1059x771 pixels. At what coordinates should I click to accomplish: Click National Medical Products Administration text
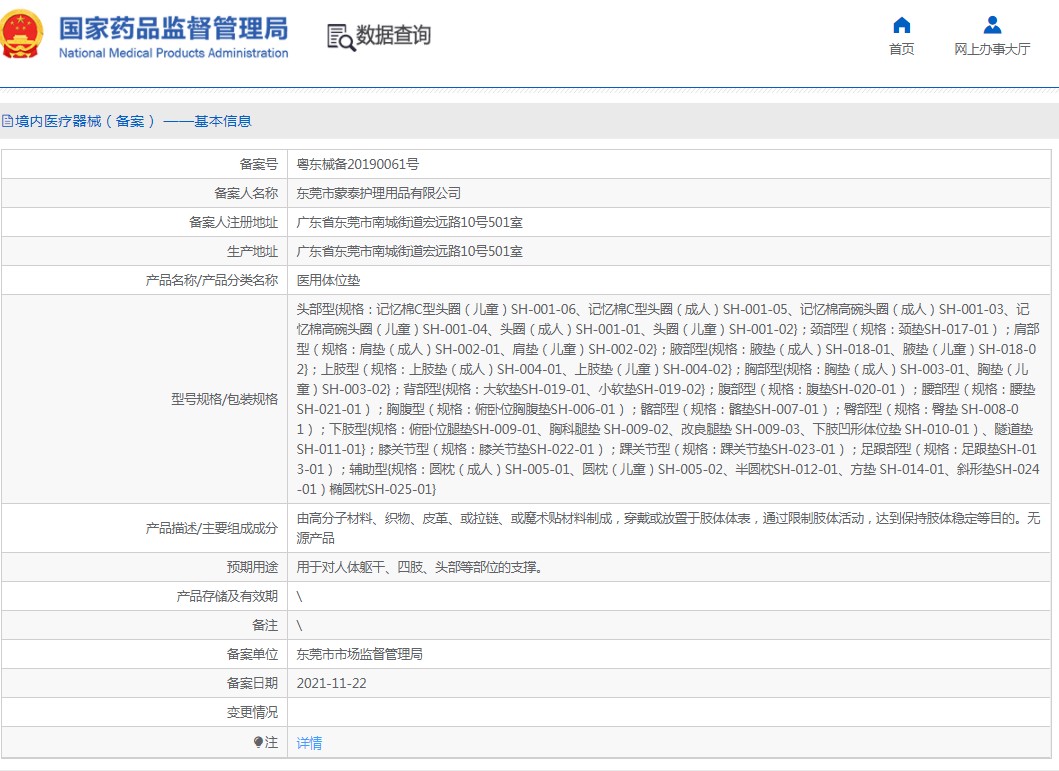point(174,53)
